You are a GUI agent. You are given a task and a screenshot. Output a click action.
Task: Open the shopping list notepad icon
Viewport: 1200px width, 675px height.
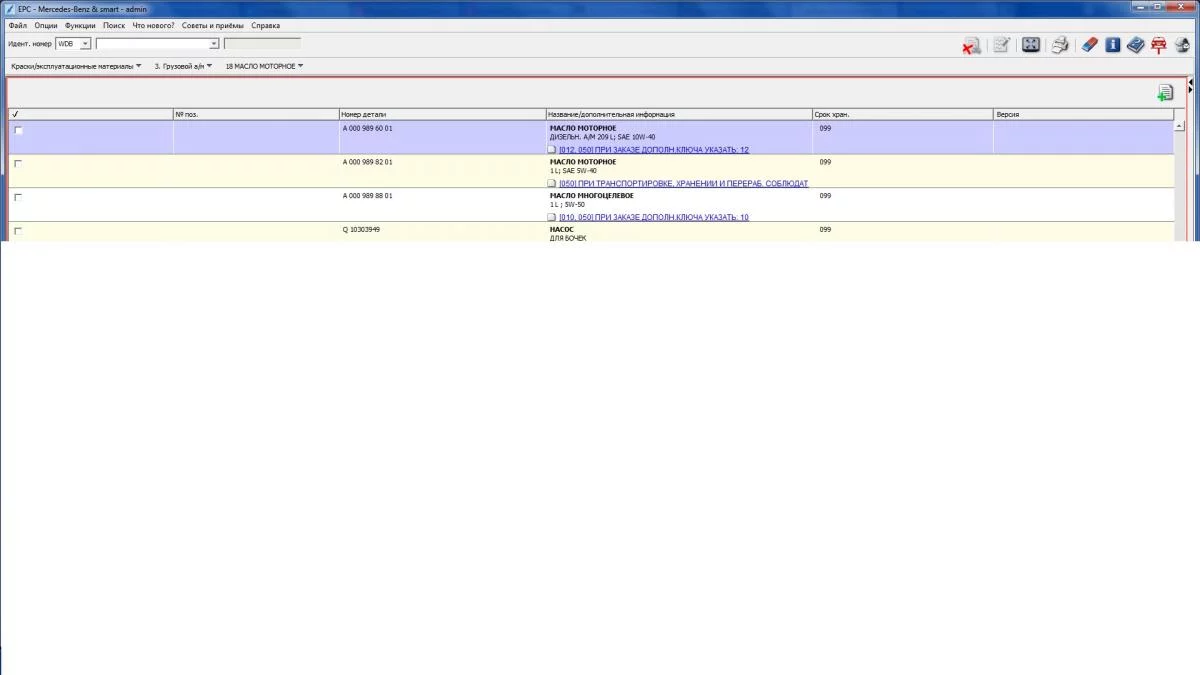[1001, 45]
